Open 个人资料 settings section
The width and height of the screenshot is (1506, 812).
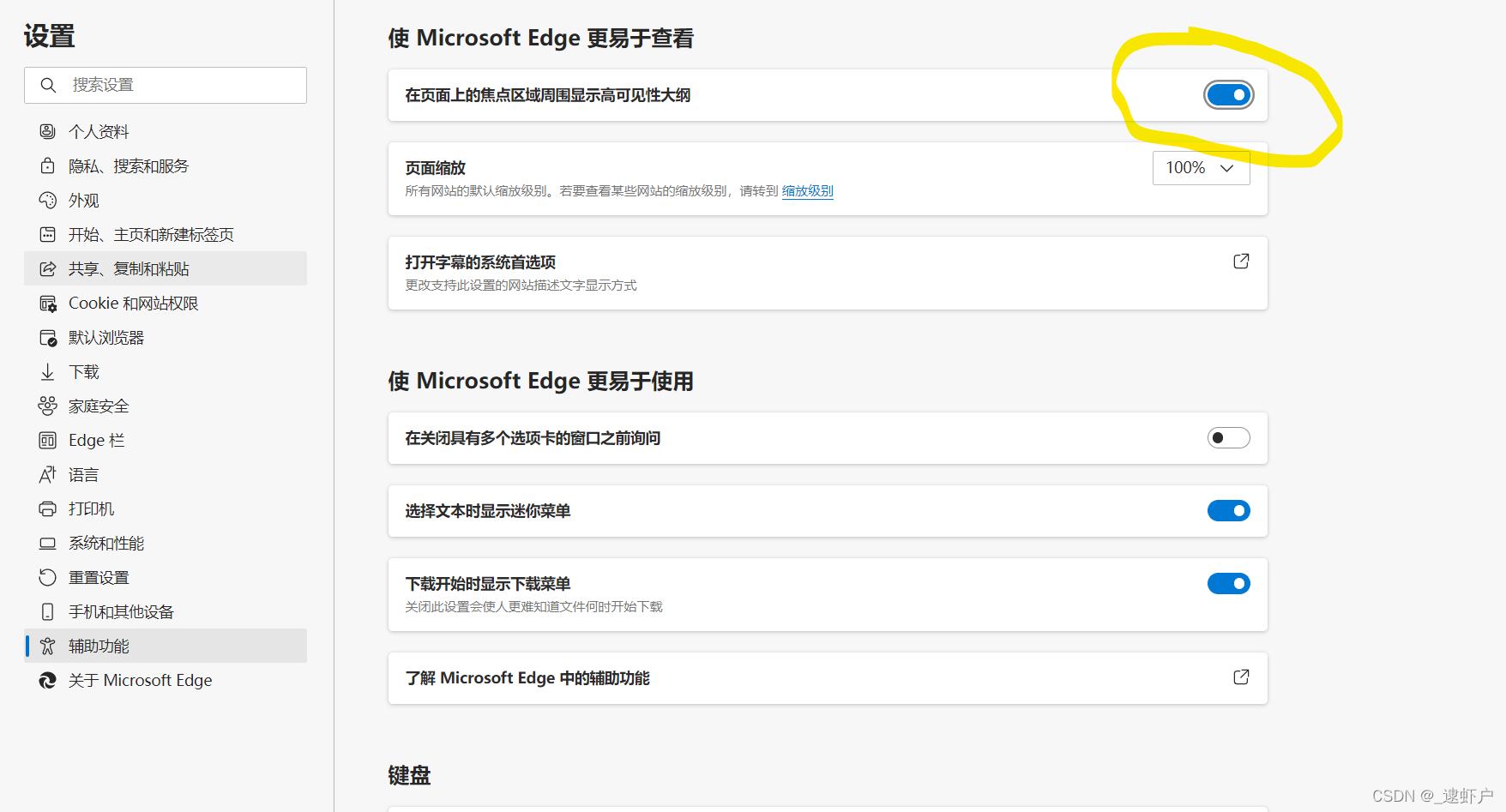[166, 131]
